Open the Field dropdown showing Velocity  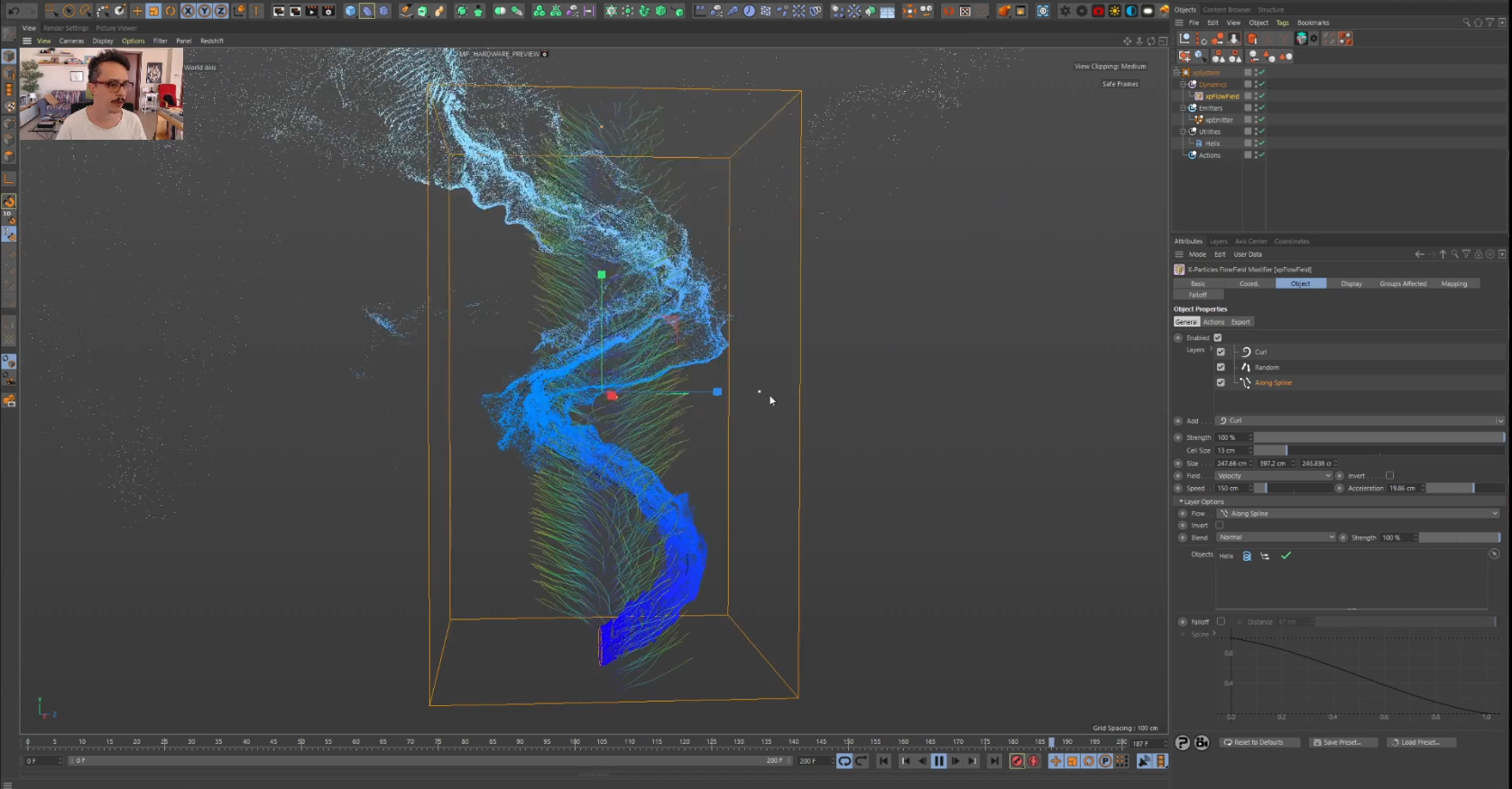point(1273,476)
